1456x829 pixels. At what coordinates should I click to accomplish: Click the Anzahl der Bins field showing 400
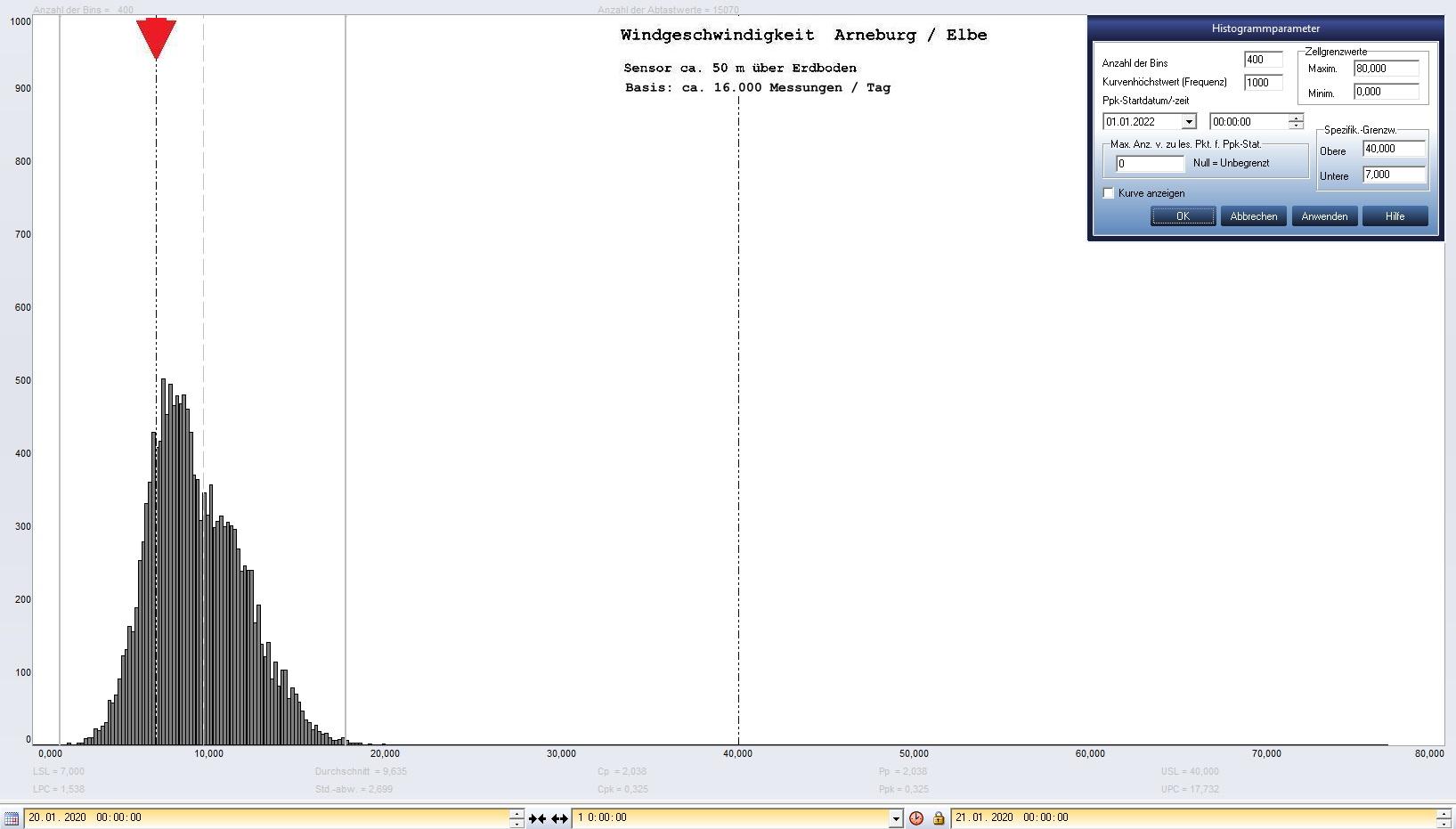click(x=1263, y=60)
